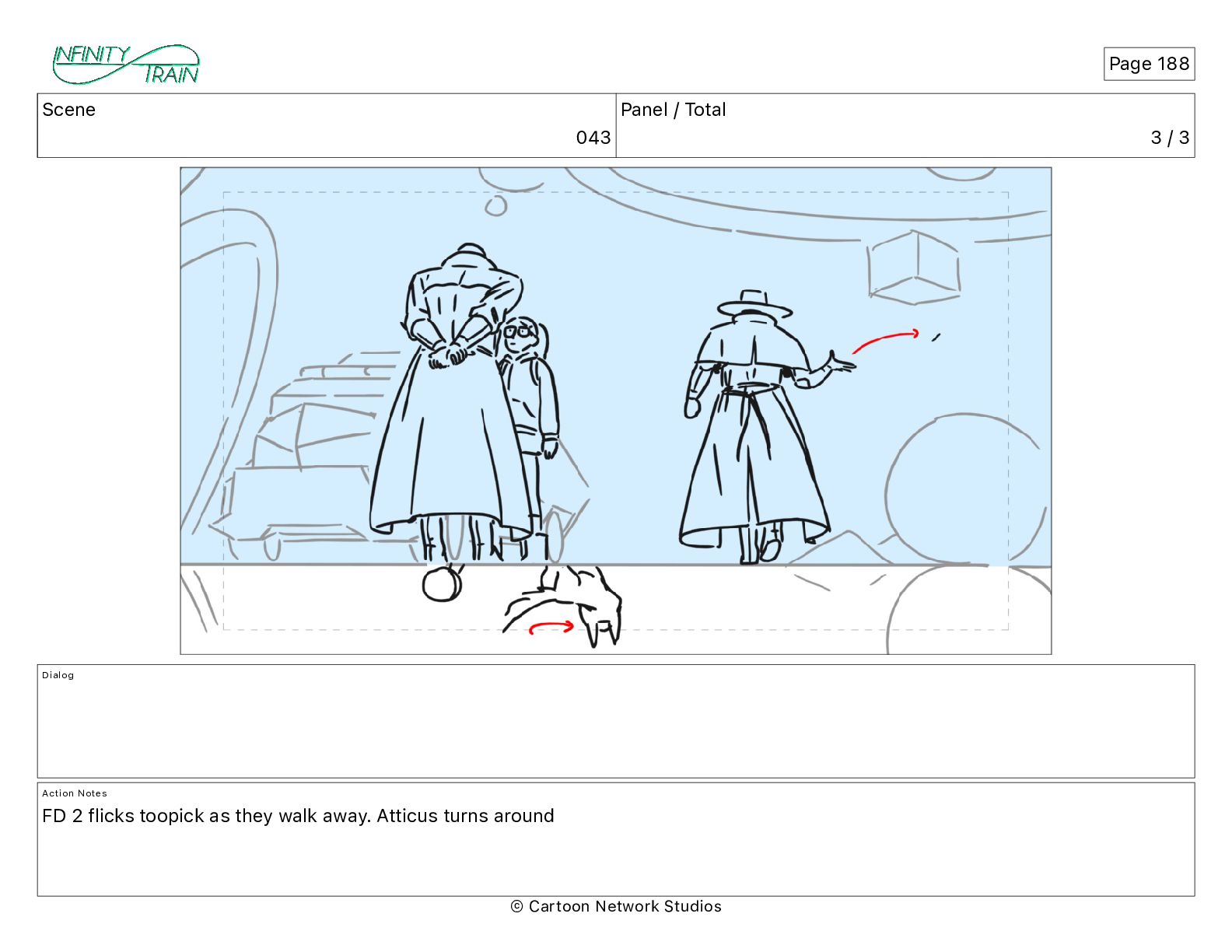Click the panel count 3 / 3

tap(1170, 138)
